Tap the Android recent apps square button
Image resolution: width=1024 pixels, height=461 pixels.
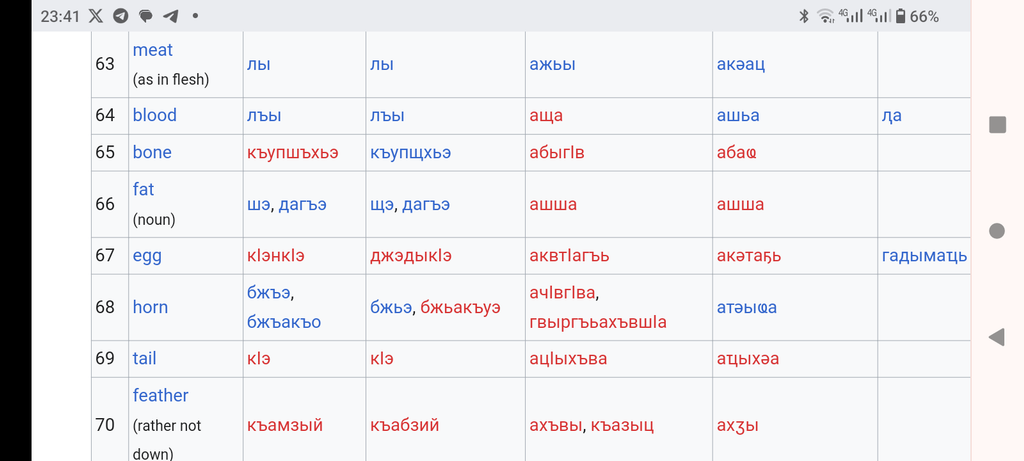997,125
